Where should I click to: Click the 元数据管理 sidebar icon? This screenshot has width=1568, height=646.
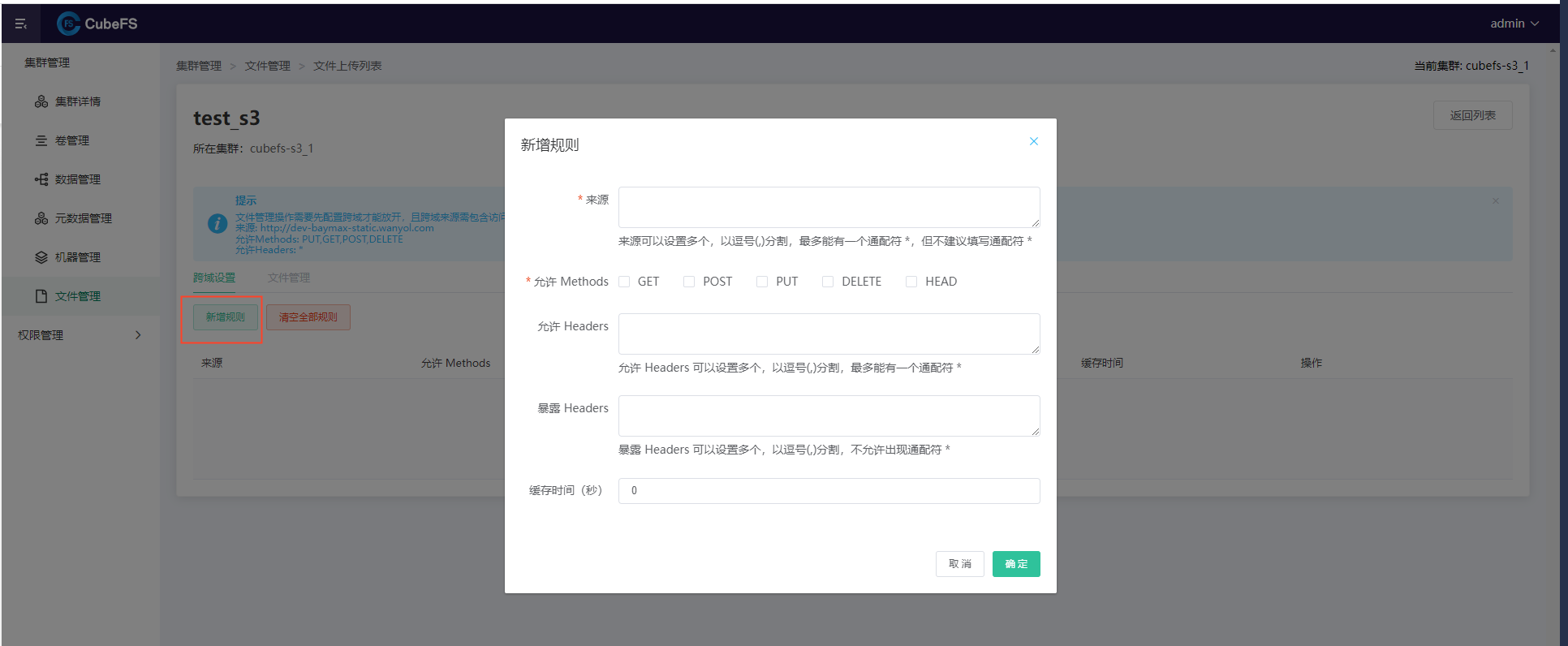(x=41, y=218)
